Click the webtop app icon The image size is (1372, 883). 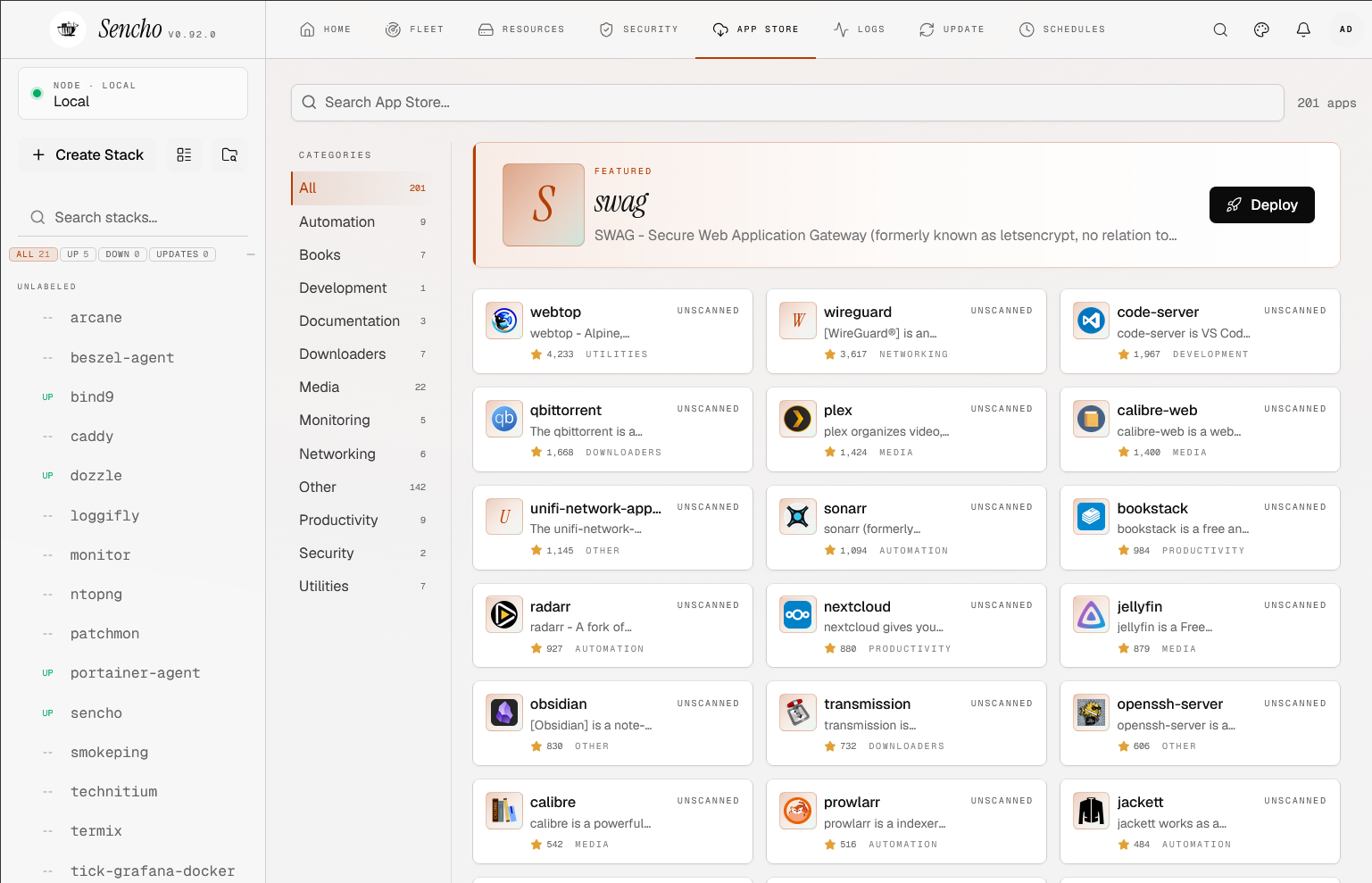504,320
